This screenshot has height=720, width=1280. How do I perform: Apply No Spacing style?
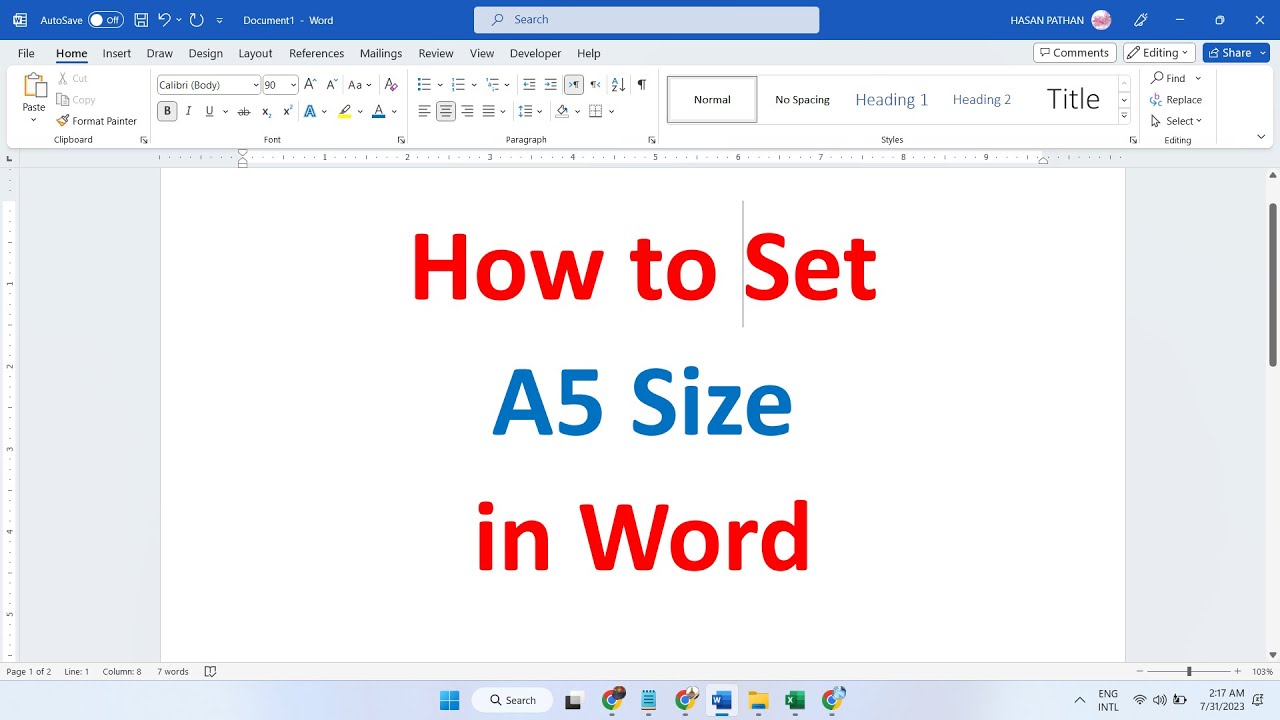click(802, 99)
